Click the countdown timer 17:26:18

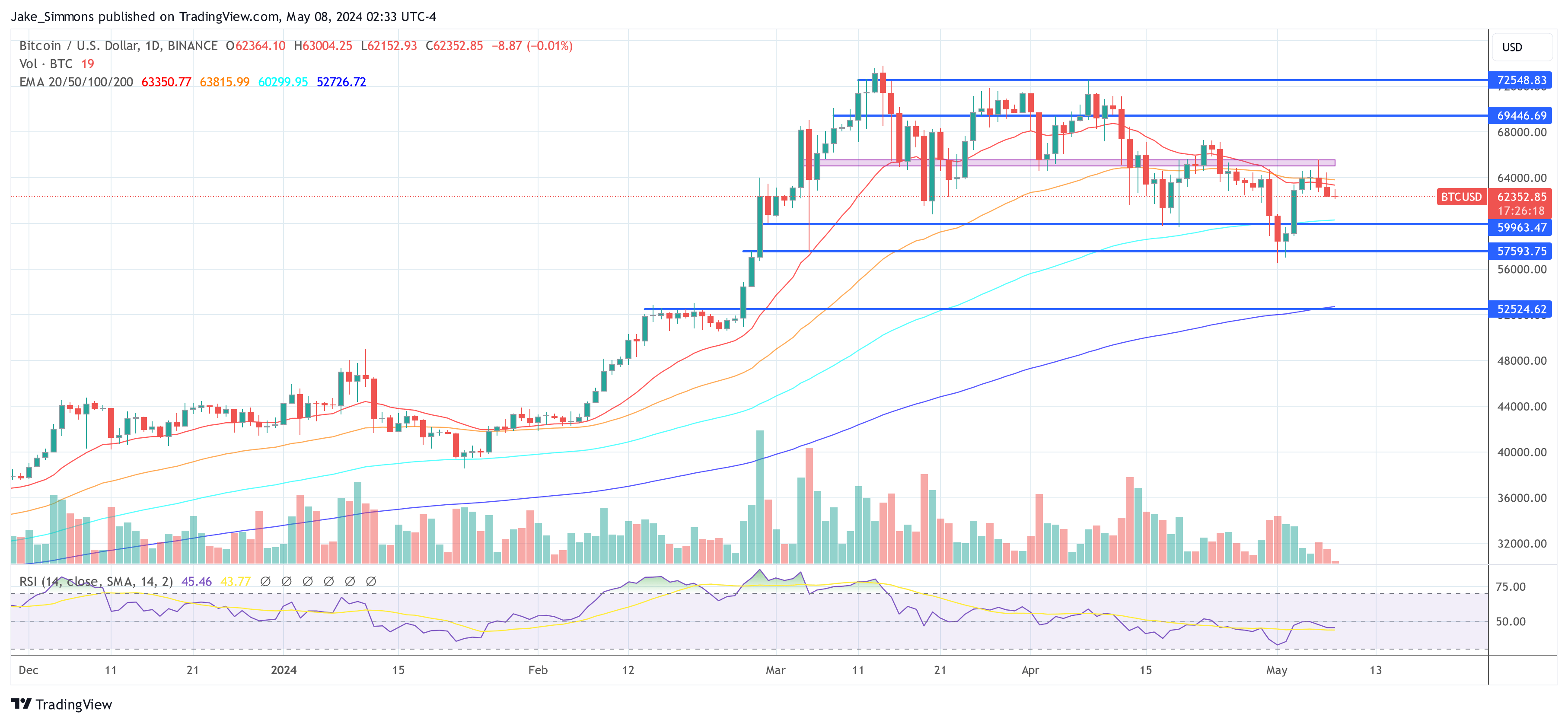[x=1522, y=211]
